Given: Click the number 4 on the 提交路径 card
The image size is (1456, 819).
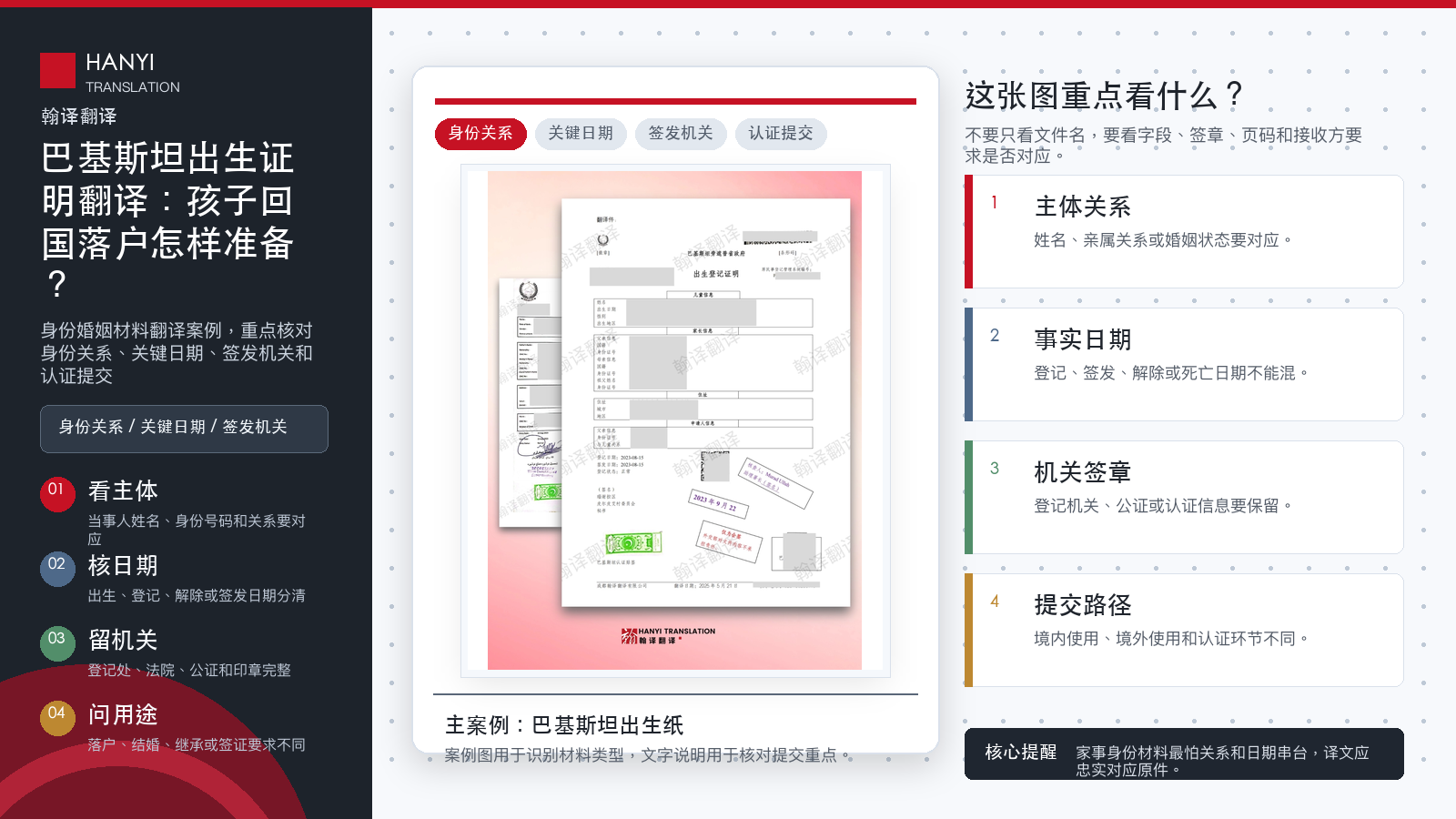Looking at the screenshot, I should tap(995, 602).
